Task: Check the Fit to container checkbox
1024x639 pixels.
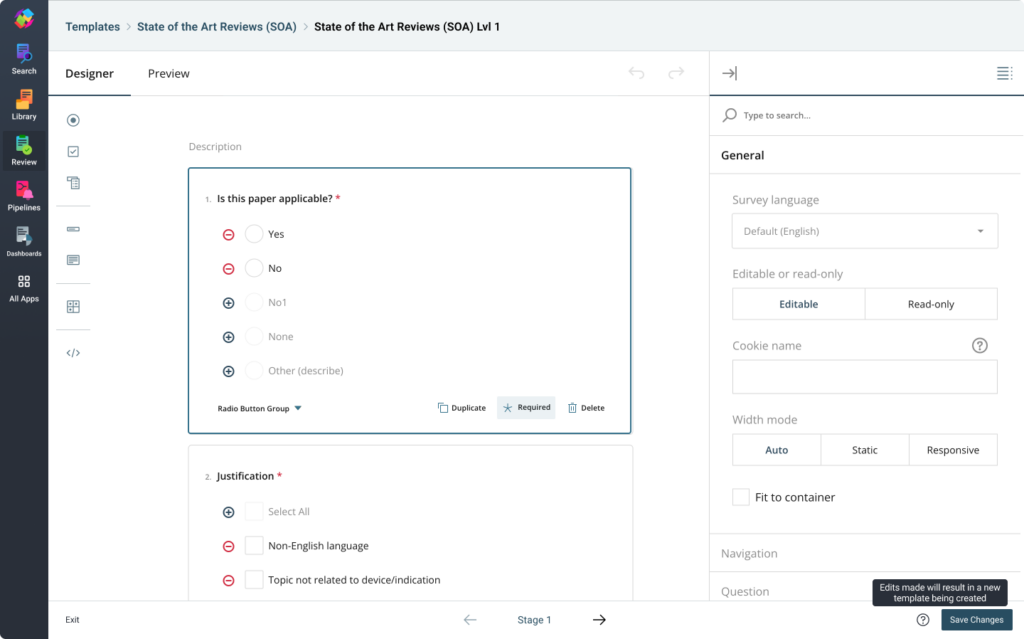Action: tap(741, 497)
